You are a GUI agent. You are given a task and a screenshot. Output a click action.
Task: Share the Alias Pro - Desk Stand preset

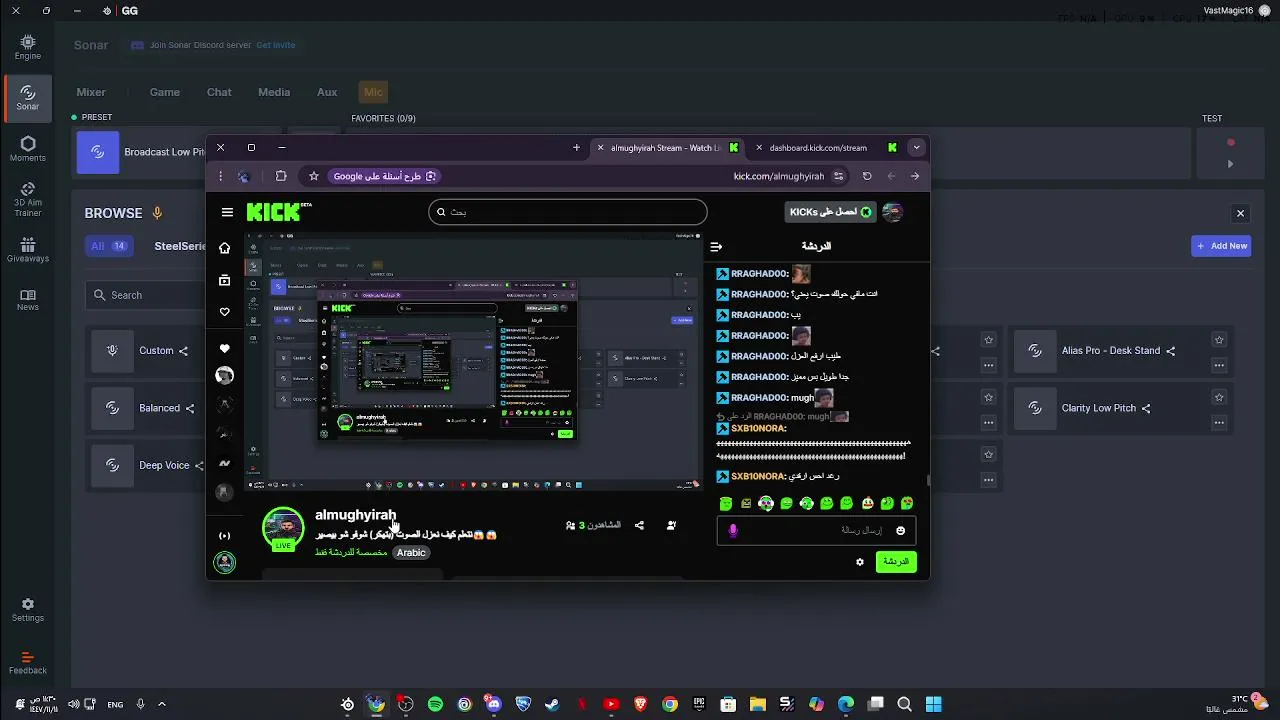coord(1170,351)
